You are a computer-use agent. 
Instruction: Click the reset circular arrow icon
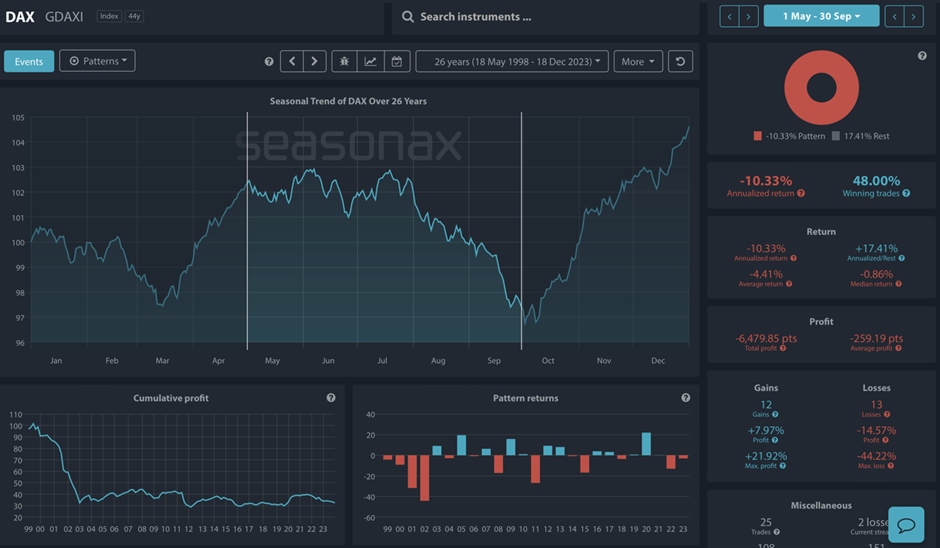tap(680, 61)
